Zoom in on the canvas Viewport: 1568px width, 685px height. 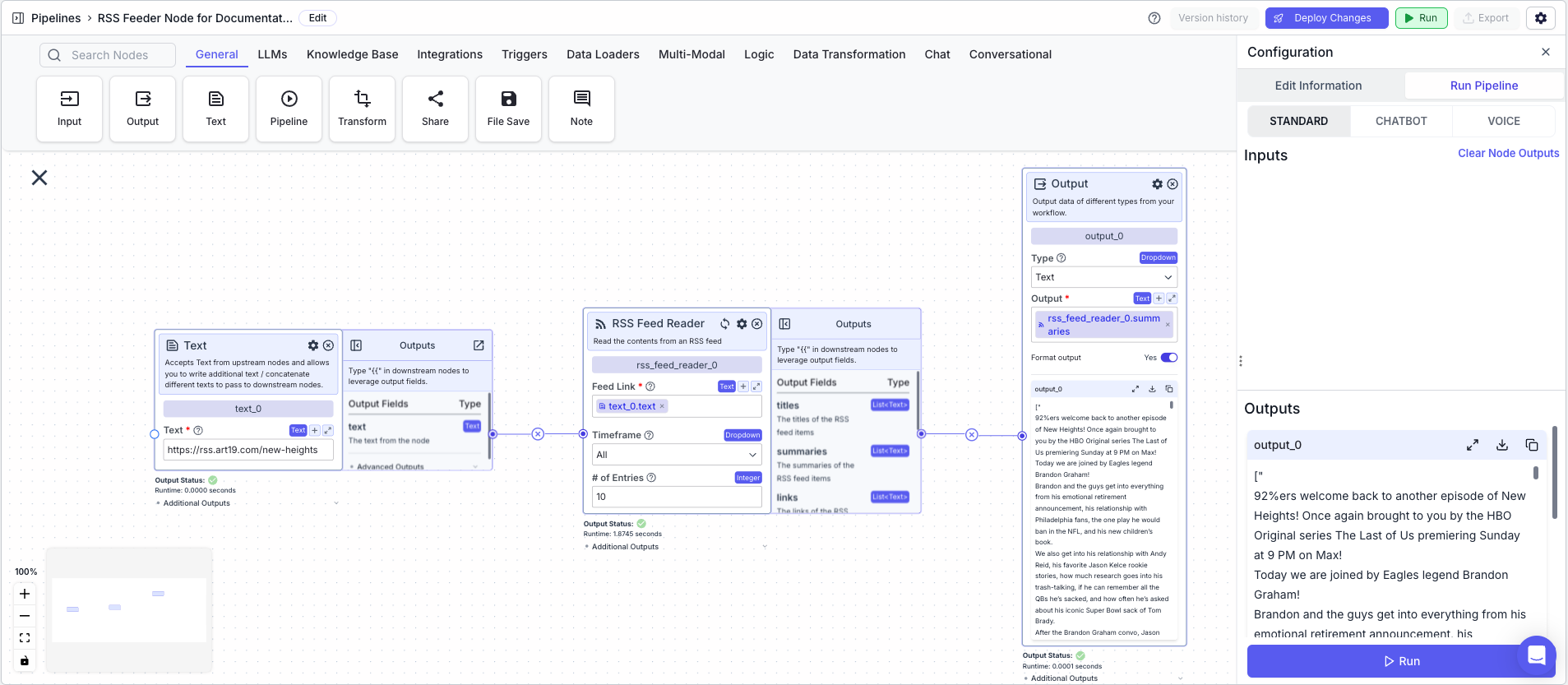pyautogui.click(x=25, y=594)
